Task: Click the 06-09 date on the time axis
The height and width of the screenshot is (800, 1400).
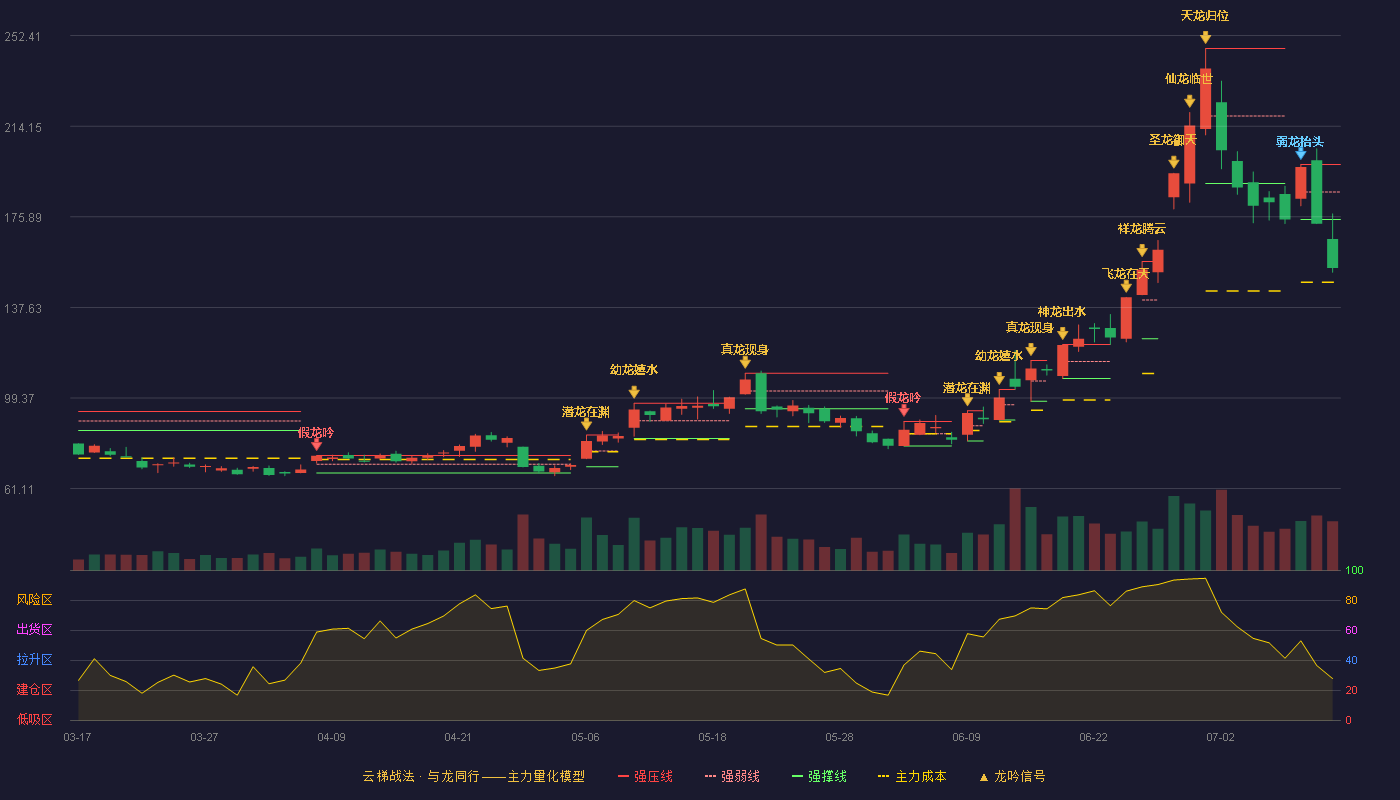Action: 966,737
